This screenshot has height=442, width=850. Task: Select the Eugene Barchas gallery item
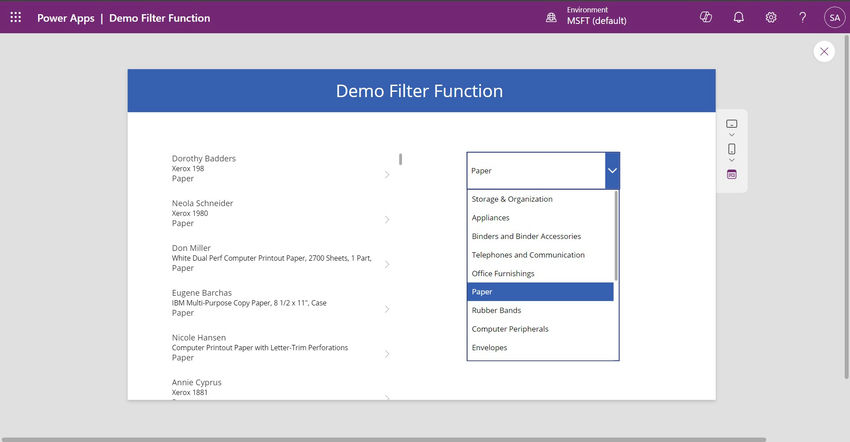(x=281, y=303)
